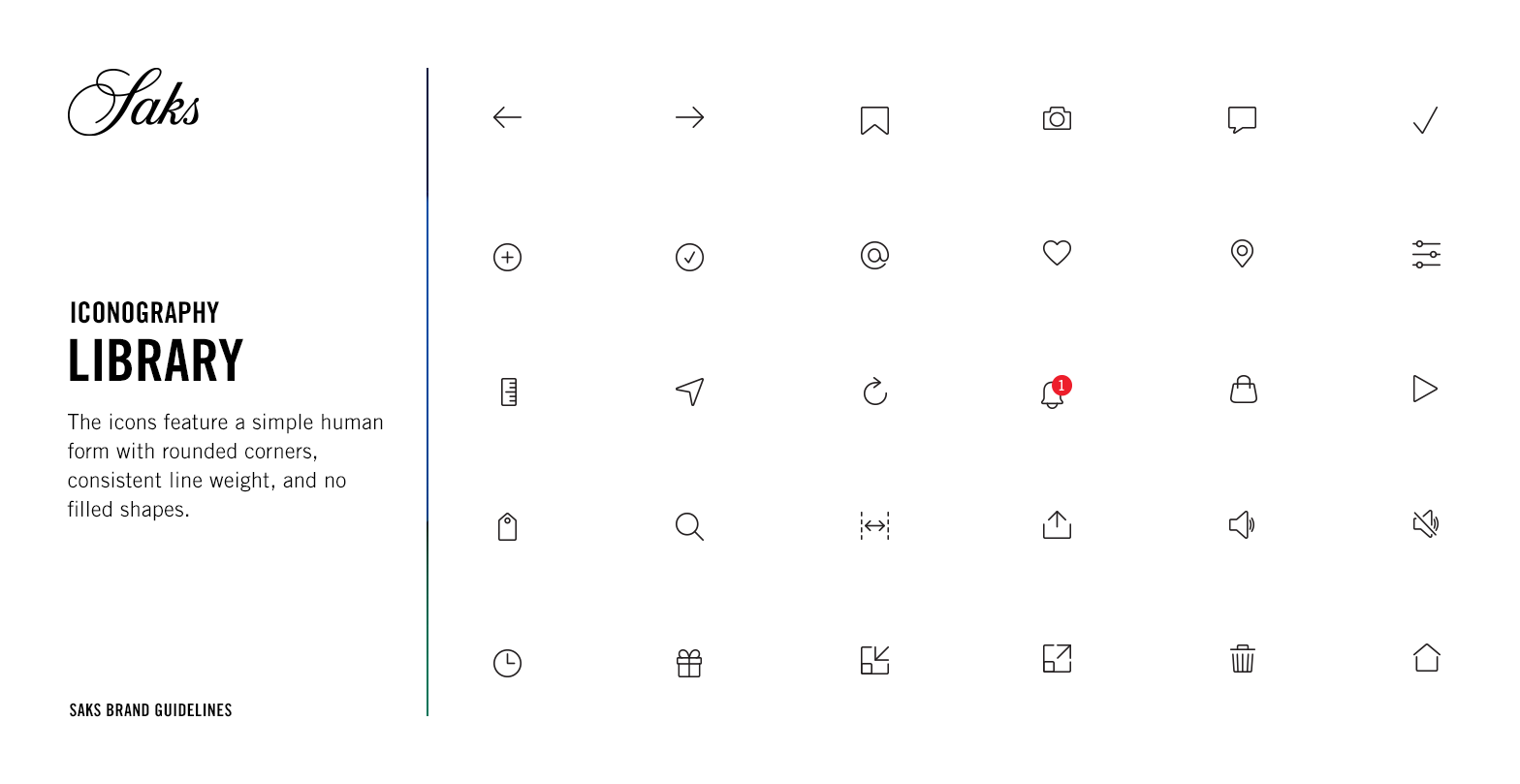Image resolution: width=1520 pixels, height=784 pixels.
Task: Select the camera icon
Action: (x=1057, y=118)
